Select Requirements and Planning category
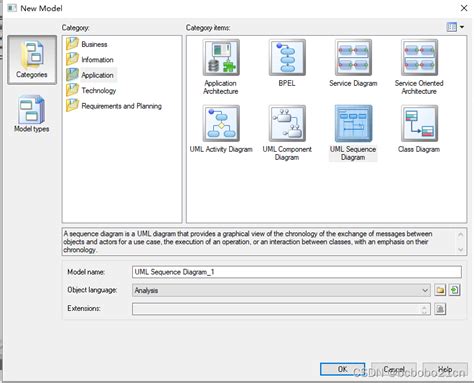 click(x=114, y=106)
